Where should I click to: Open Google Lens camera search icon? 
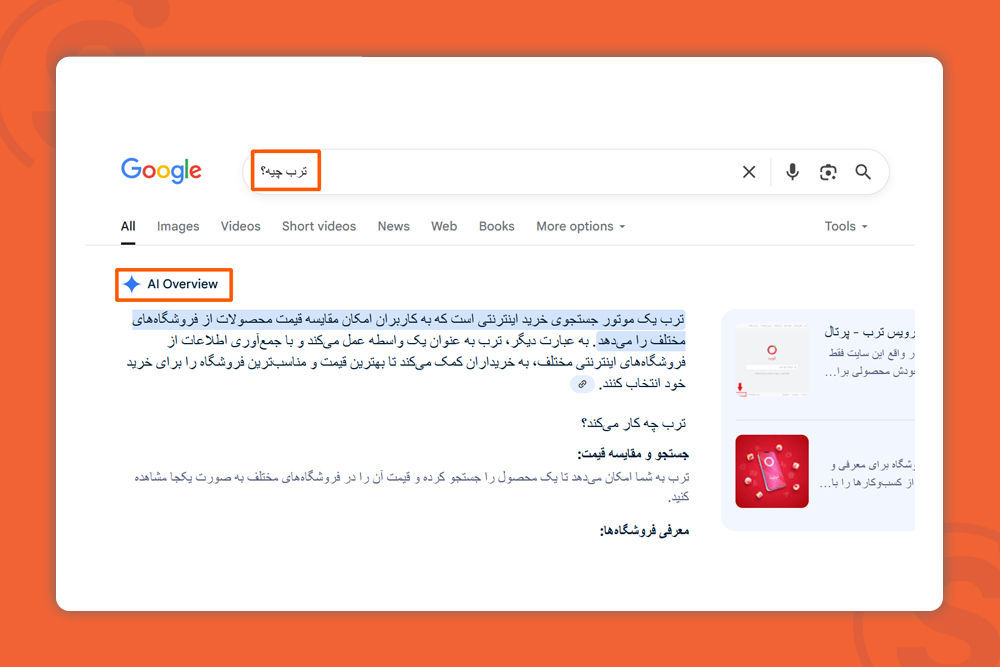click(828, 172)
